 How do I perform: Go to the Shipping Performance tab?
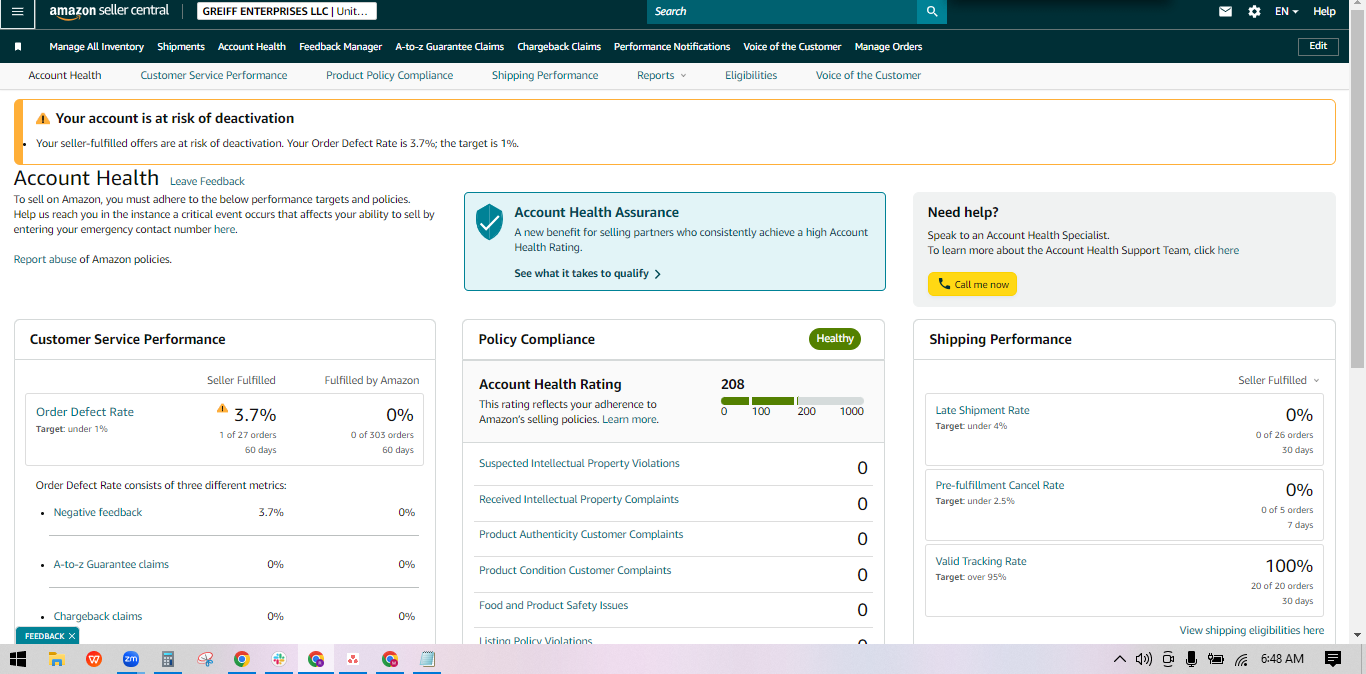(x=545, y=75)
